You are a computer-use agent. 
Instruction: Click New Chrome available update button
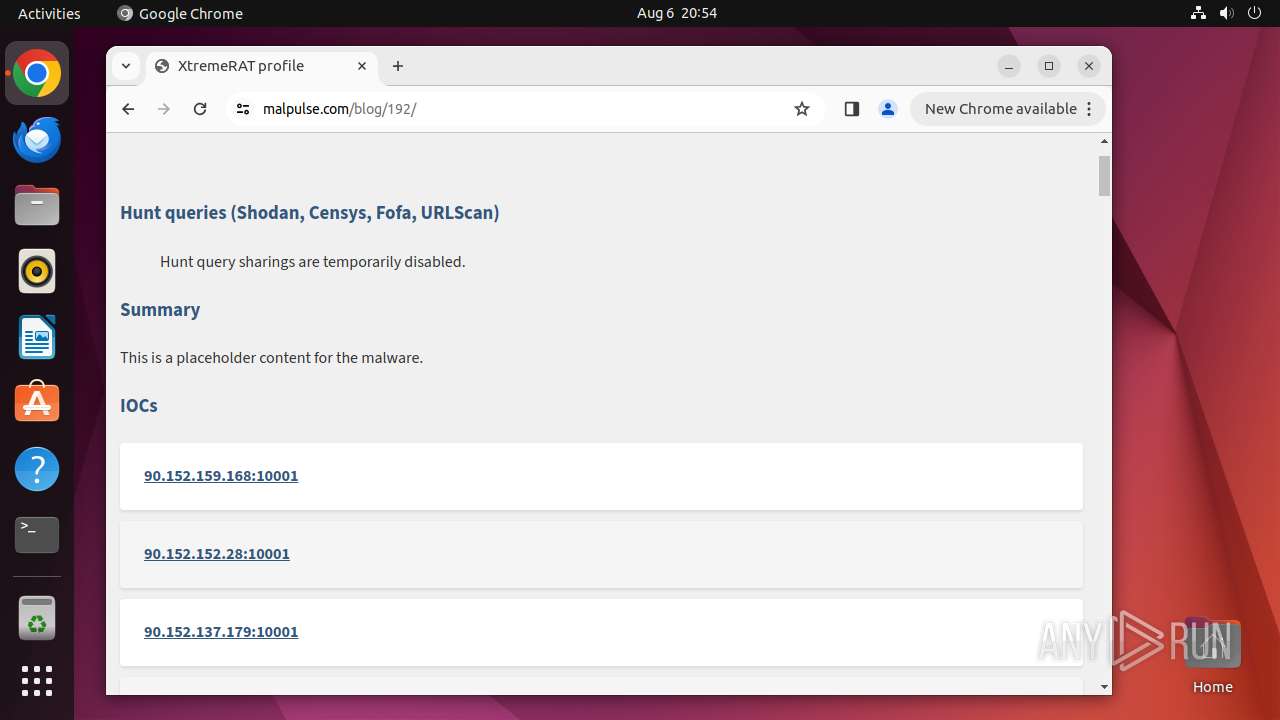tap(1008, 109)
